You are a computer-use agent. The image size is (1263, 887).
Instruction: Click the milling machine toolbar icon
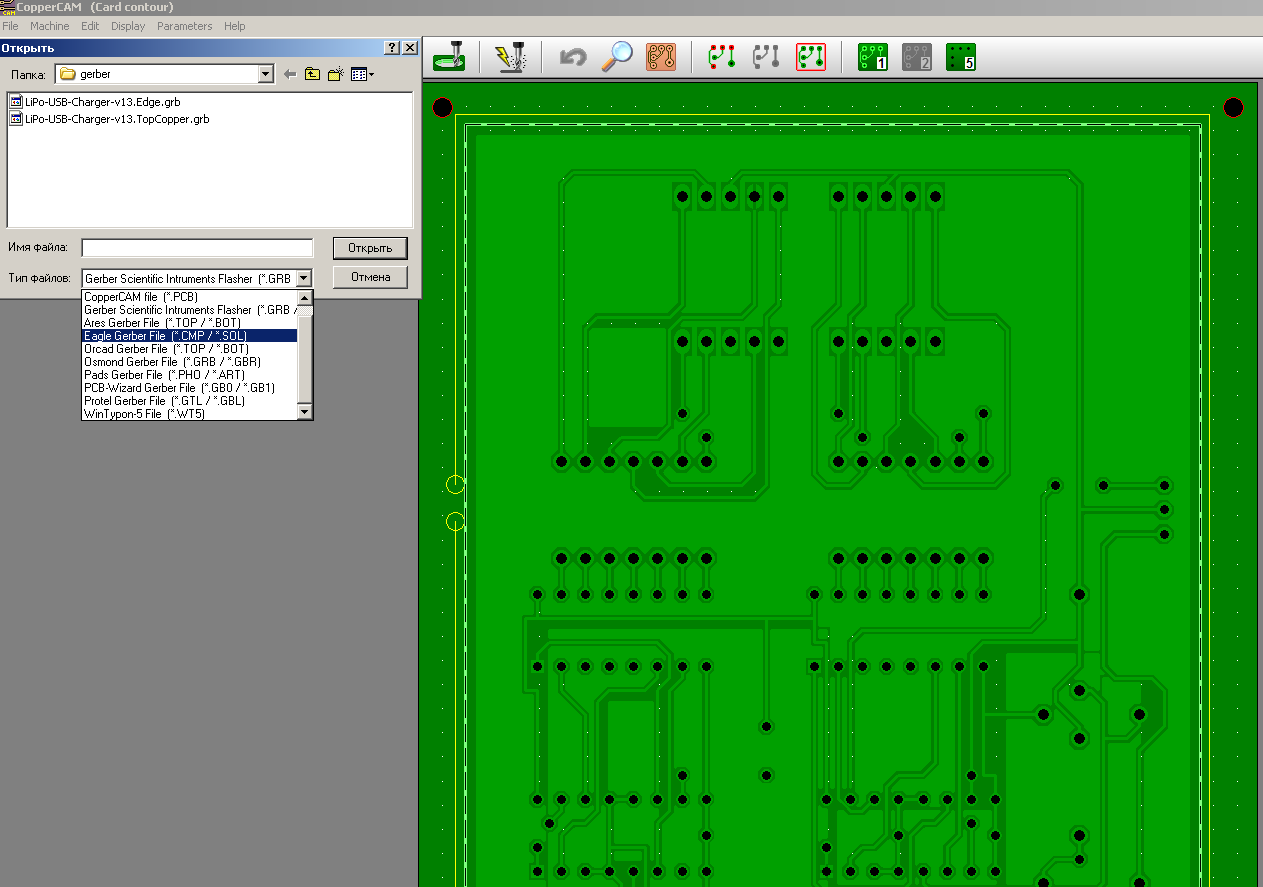pyautogui.click(x=449, y=57)
